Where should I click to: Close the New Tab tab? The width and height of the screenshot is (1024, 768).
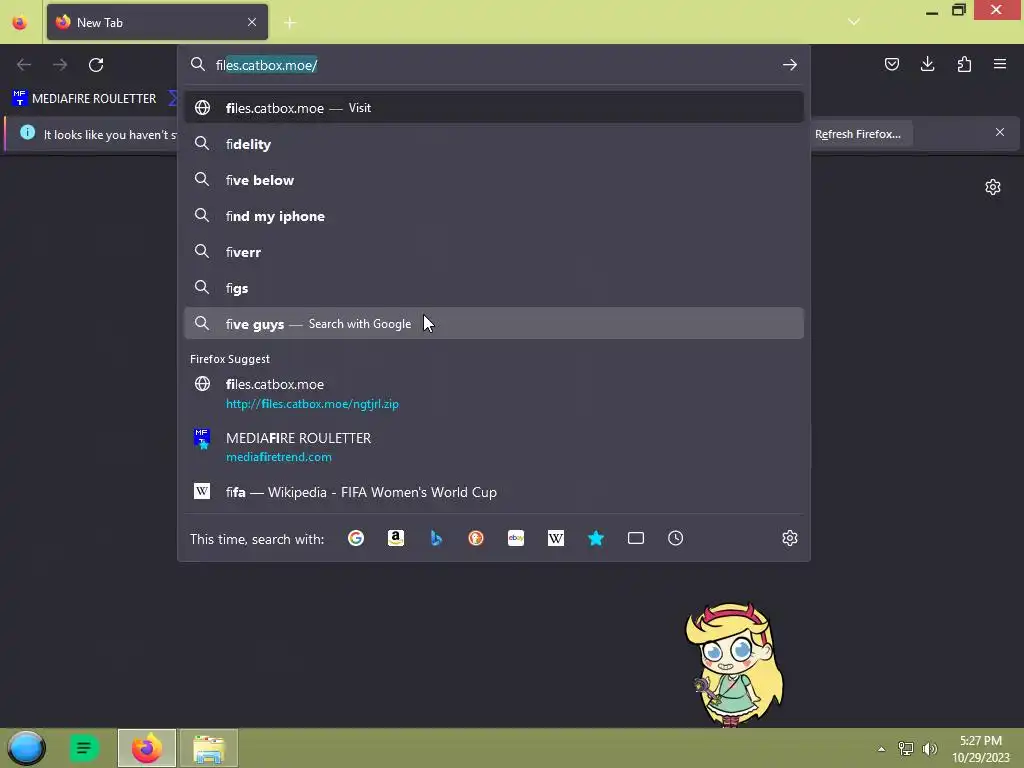(252, 22)
